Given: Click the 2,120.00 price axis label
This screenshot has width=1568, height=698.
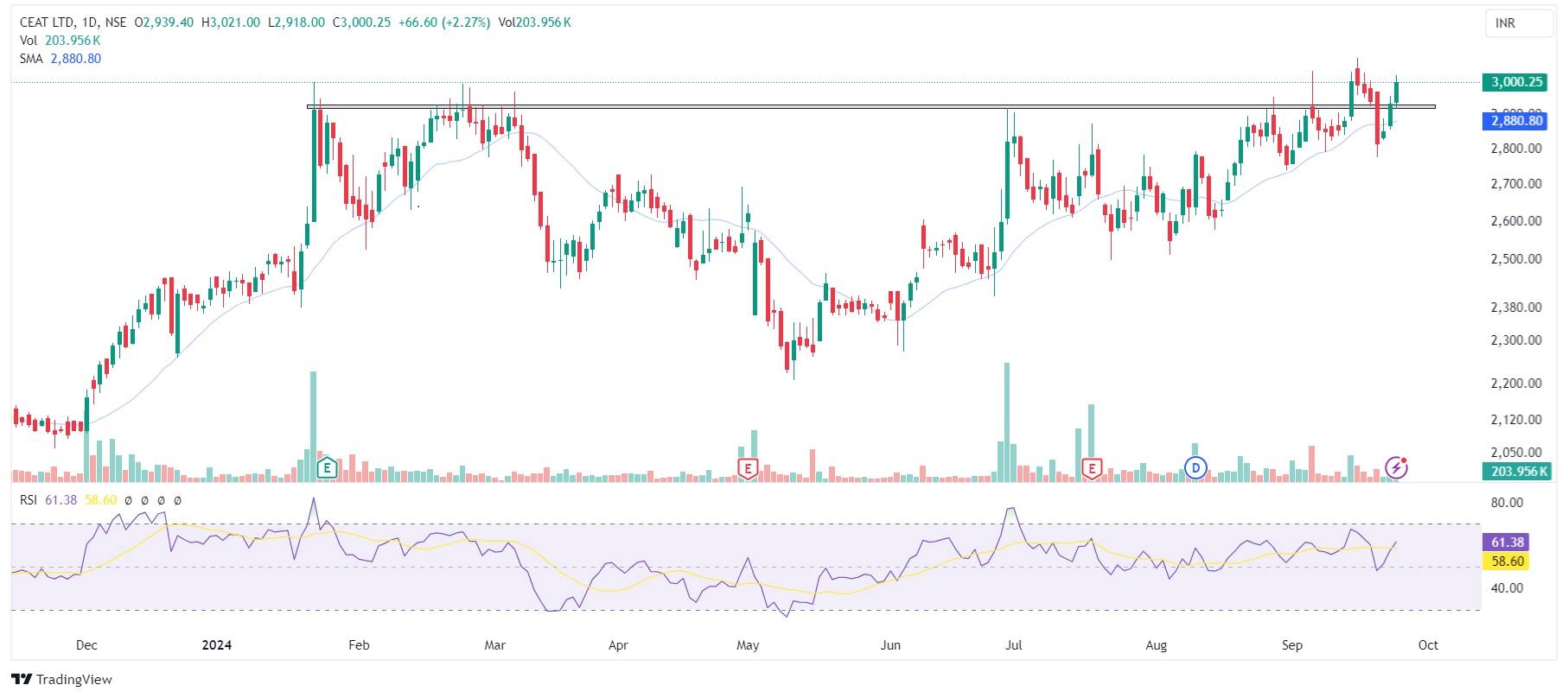Looking at the screenshot, I should [1515, 420].
